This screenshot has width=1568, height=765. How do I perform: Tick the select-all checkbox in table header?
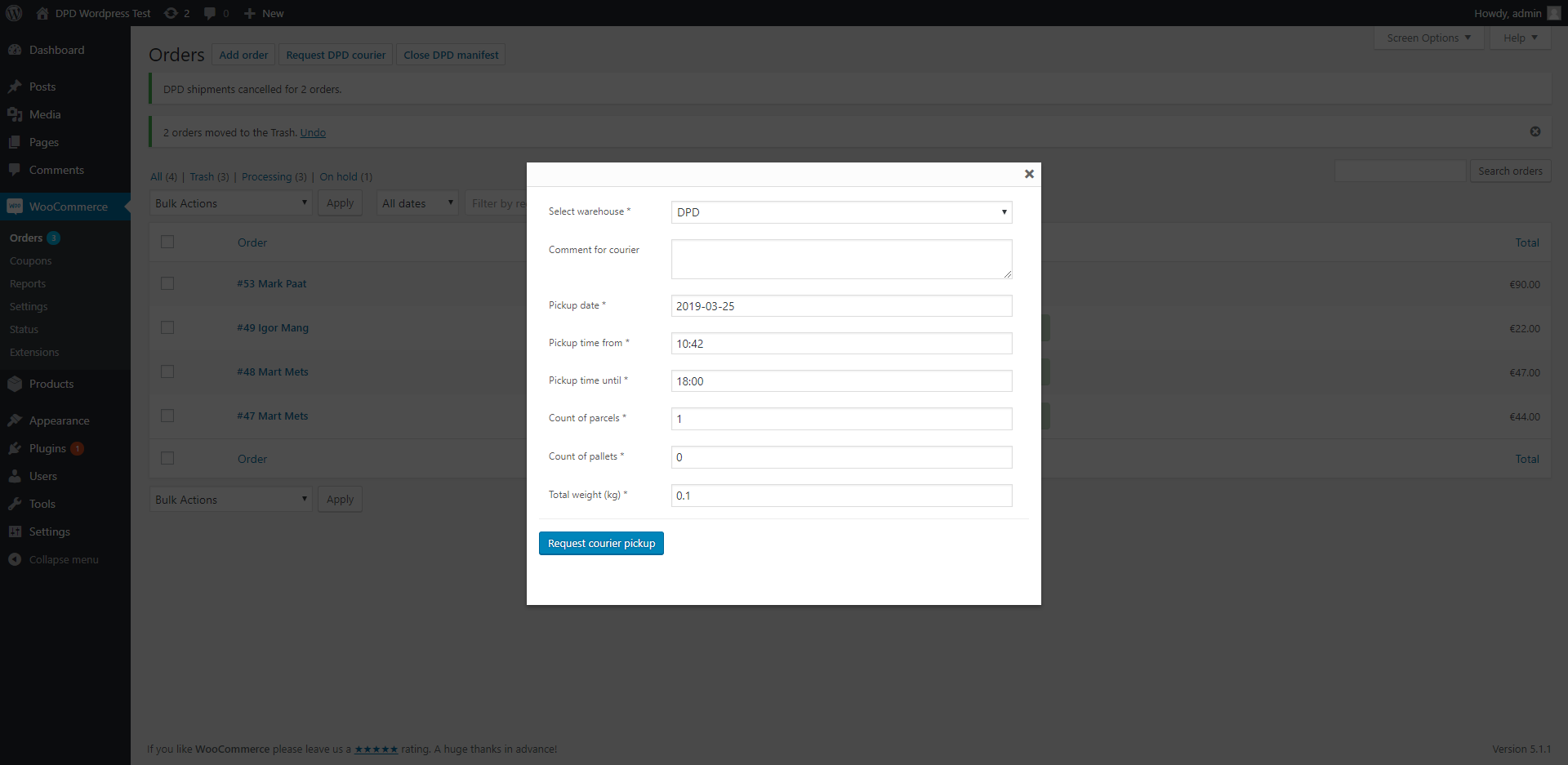point(167,242)
